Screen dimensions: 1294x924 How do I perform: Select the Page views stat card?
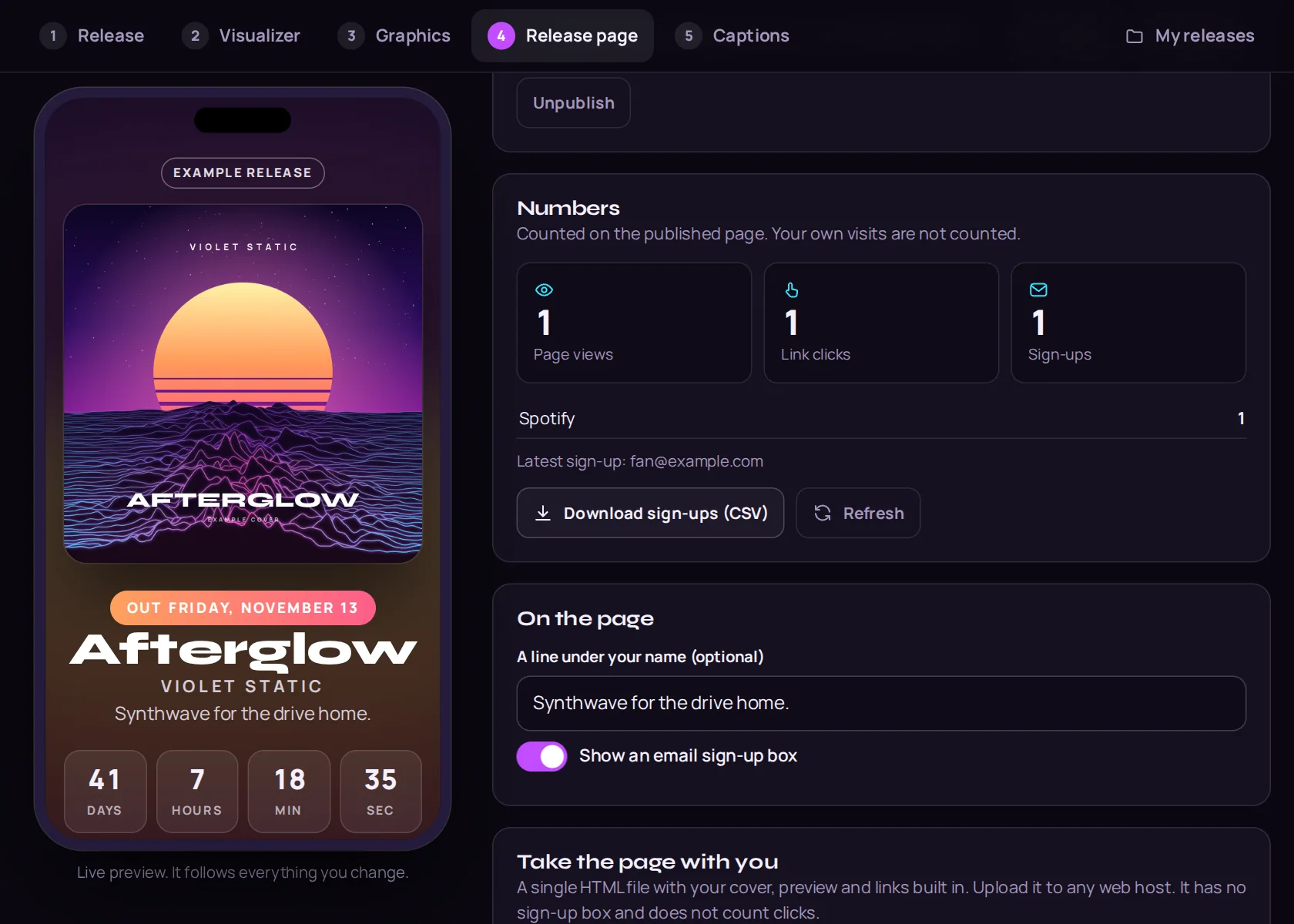(x=634, y=323)
